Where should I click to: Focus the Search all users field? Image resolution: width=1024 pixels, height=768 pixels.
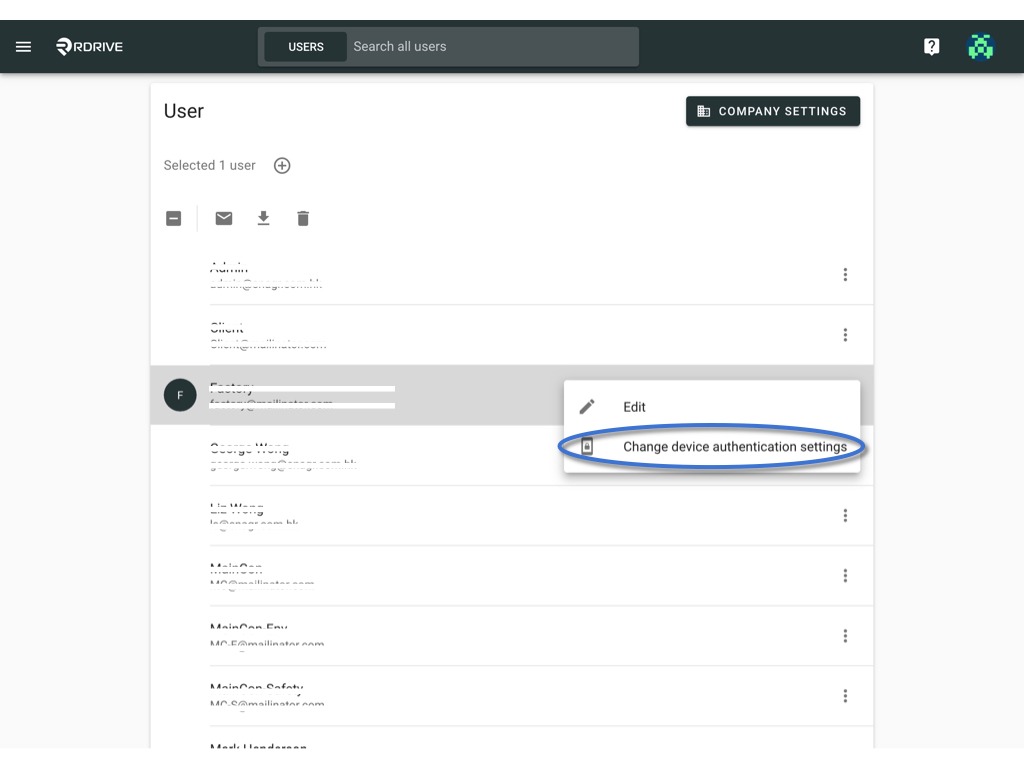tap(492, 47)
